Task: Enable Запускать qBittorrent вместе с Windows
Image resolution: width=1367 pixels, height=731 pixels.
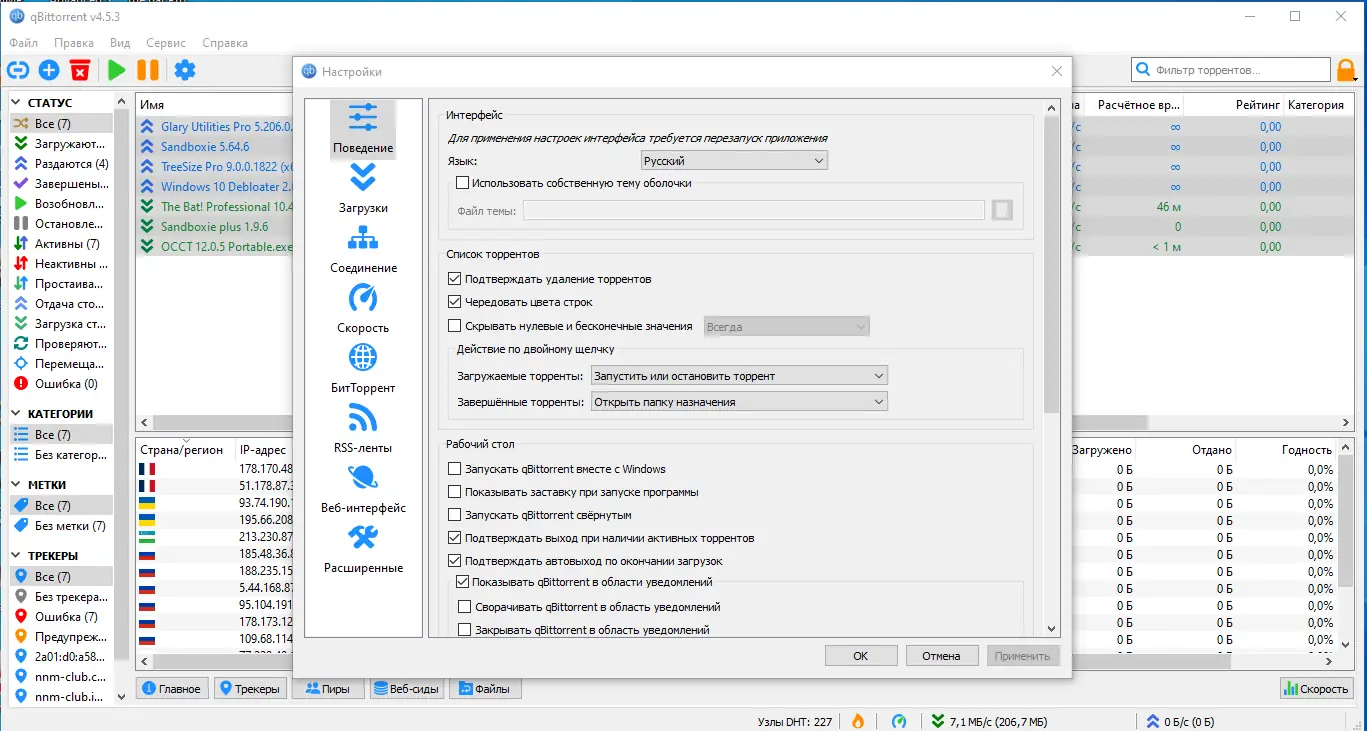Action: [x=455, y=469]
